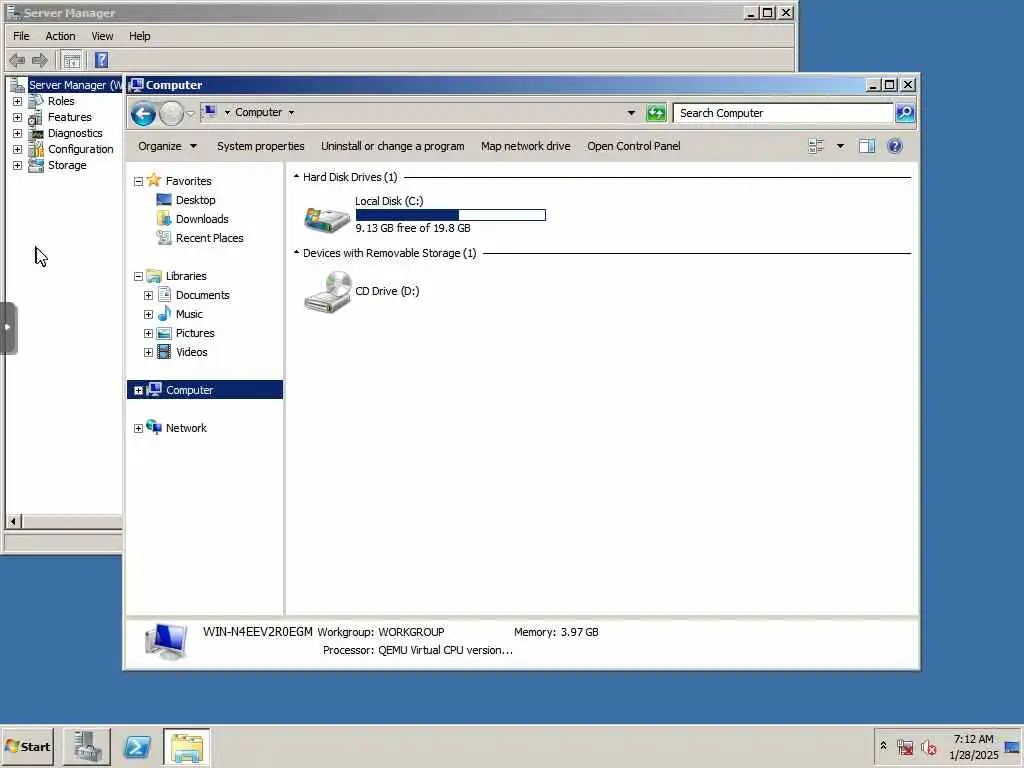Collapse Hard Disk Drives group

tap(296, 176)
